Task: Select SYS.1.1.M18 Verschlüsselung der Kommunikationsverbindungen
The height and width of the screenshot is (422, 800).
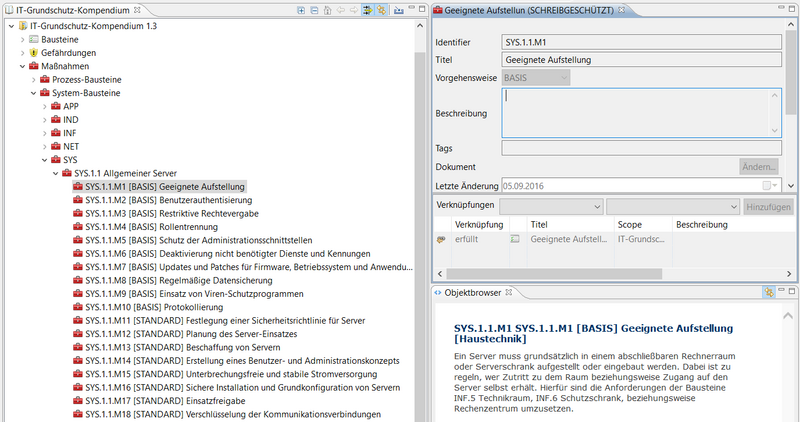Action: [x=233, y=414]
